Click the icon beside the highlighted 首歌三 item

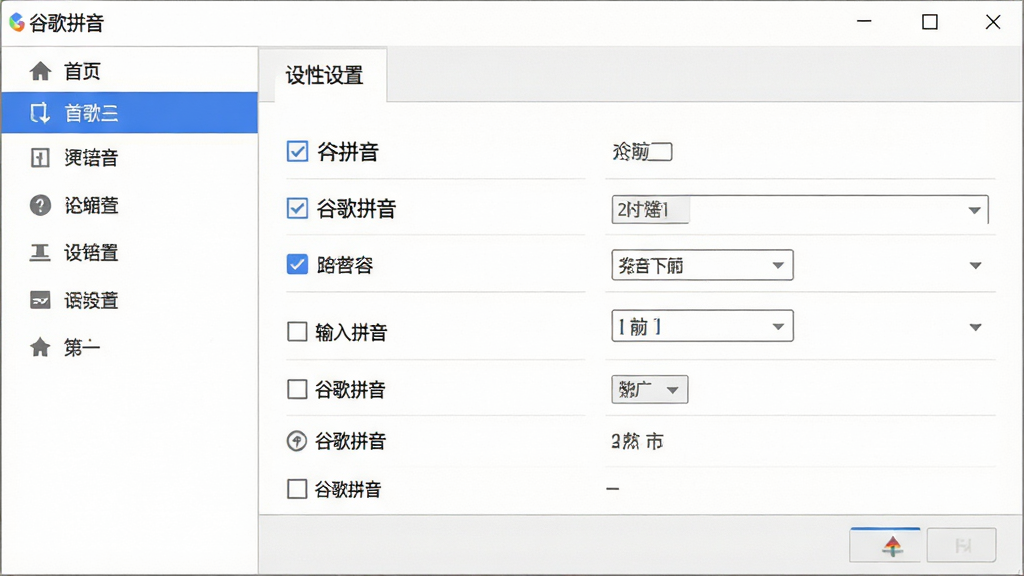click(40, 113)
